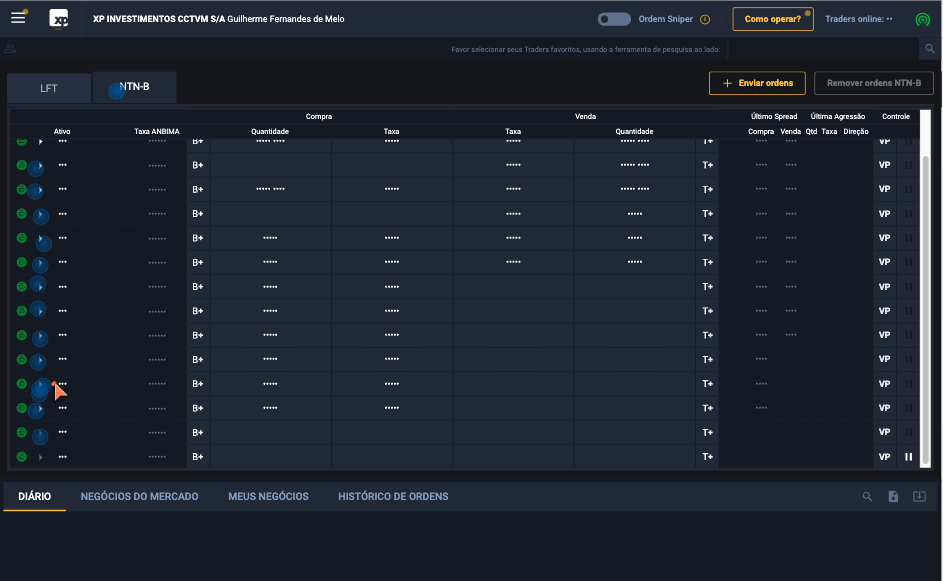Toggle the Ordem Sniper switch
This screenshot has width=943, height=581.
click(614, 19)
